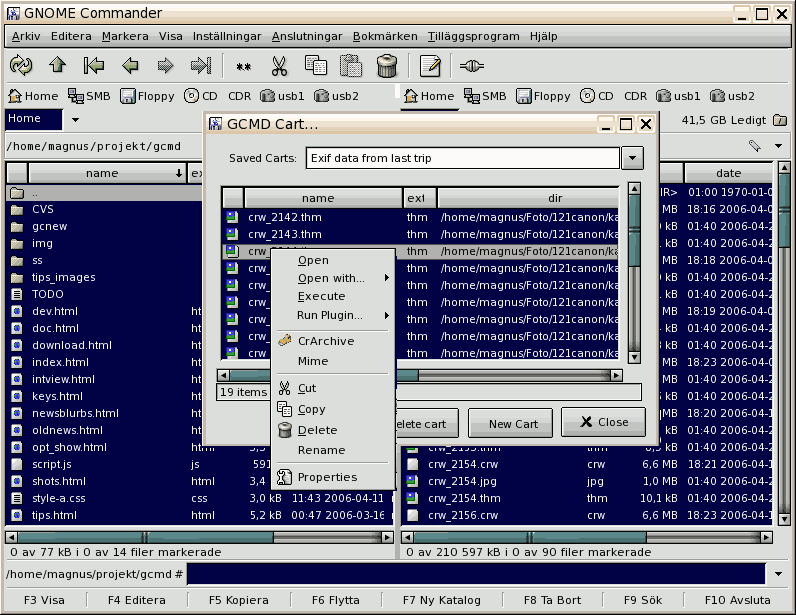
Task: Click the folder icon next to 41,5 GB Ledigt
Action: (x=780, y=120)
